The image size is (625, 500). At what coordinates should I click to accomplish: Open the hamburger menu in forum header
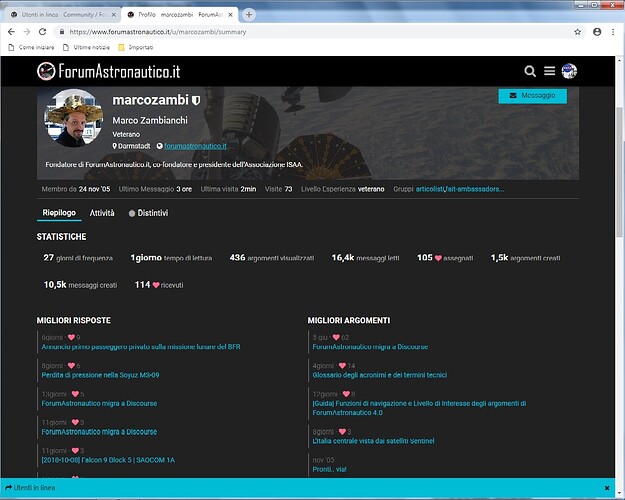(549, 71)
